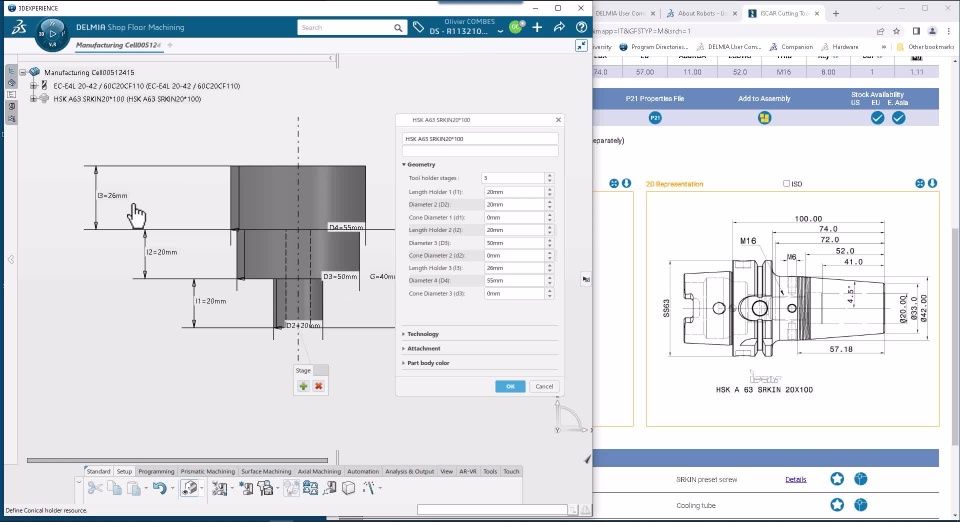Expand the Part body color section
Viewport: 960px width, 522px height.
pyautogui.click(x=428, y=363)
